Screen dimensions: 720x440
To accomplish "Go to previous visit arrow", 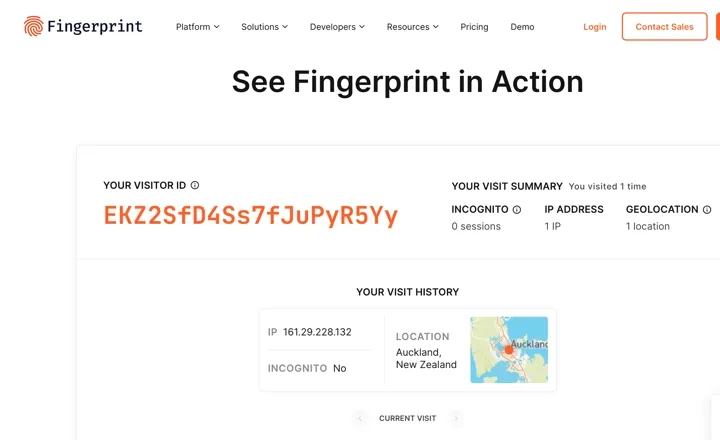I will pos(360,418).
